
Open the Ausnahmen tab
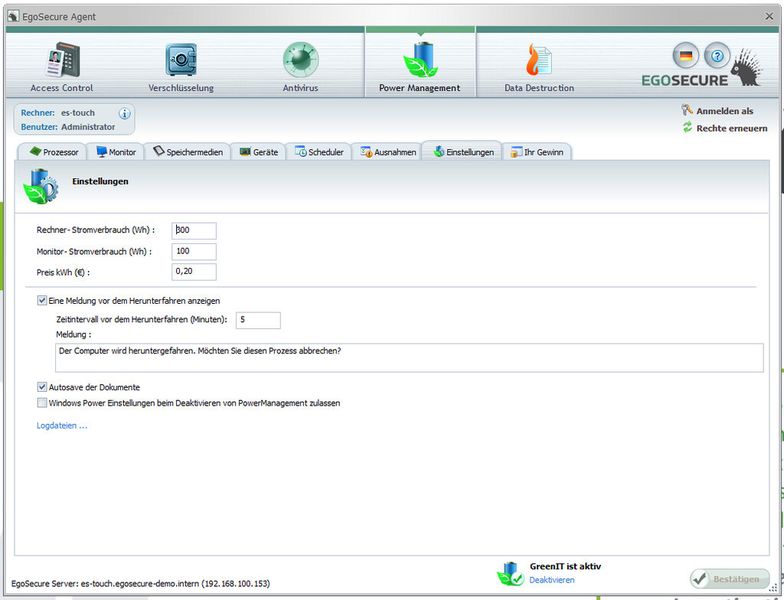click(x=388, y=152)
